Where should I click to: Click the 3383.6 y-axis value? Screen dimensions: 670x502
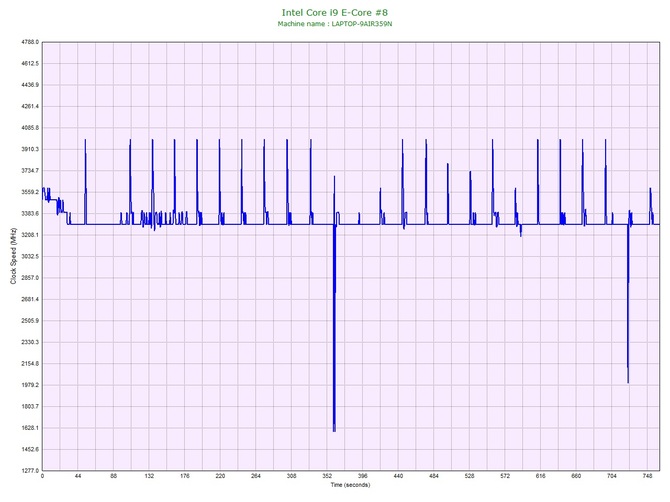click(x=30, y=214)
